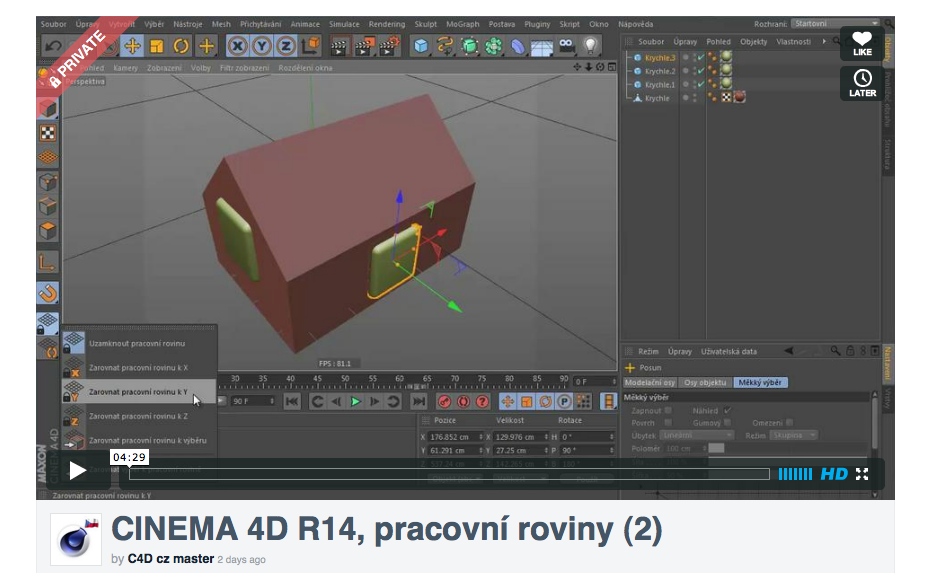Open the Výběr menu

[x=154, y=24]
